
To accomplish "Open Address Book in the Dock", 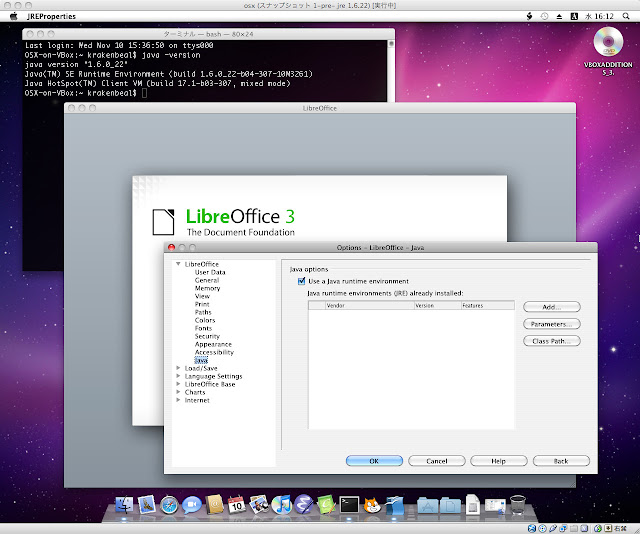I will pos(215,505).
